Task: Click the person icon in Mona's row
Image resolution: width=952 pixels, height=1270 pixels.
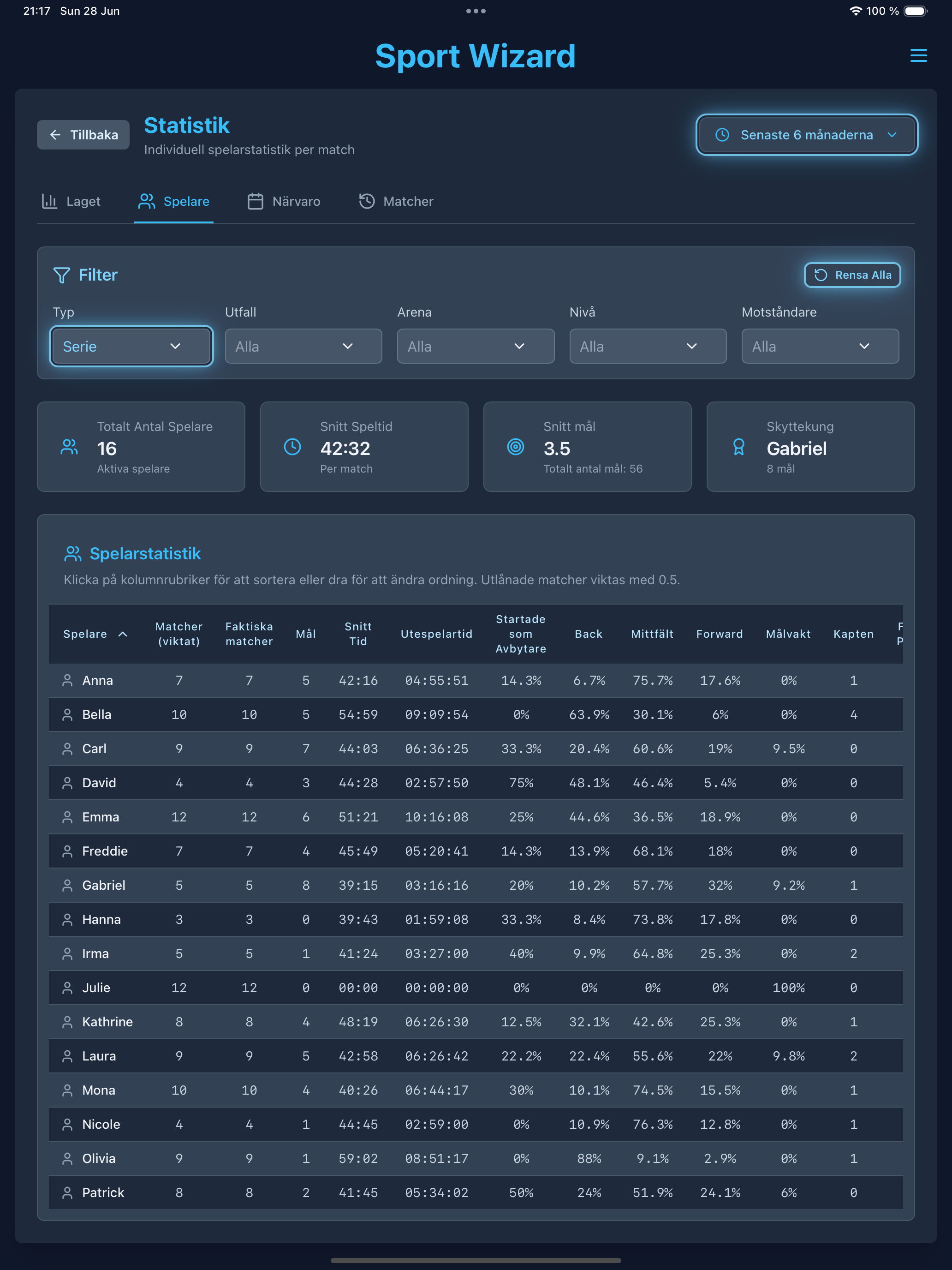Action: (x=67, y=1091)
